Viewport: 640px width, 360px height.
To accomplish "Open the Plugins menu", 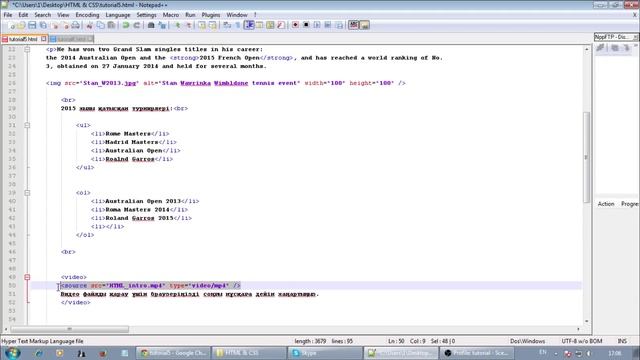I will pos(211,15).
